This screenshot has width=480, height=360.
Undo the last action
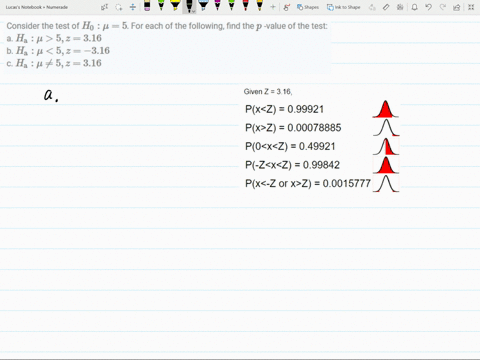429,7
